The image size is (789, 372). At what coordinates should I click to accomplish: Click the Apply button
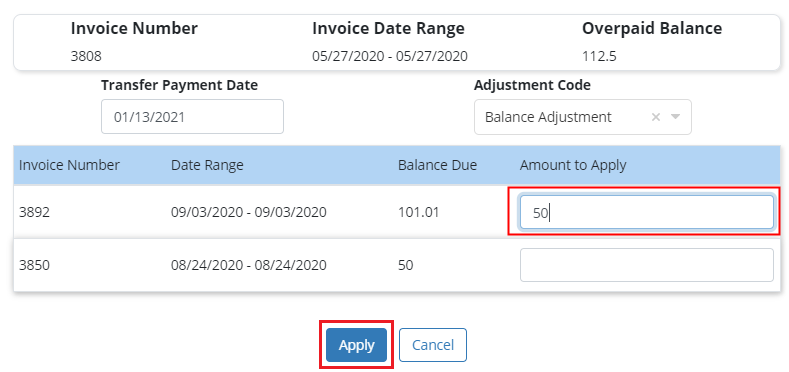[356, 345]
